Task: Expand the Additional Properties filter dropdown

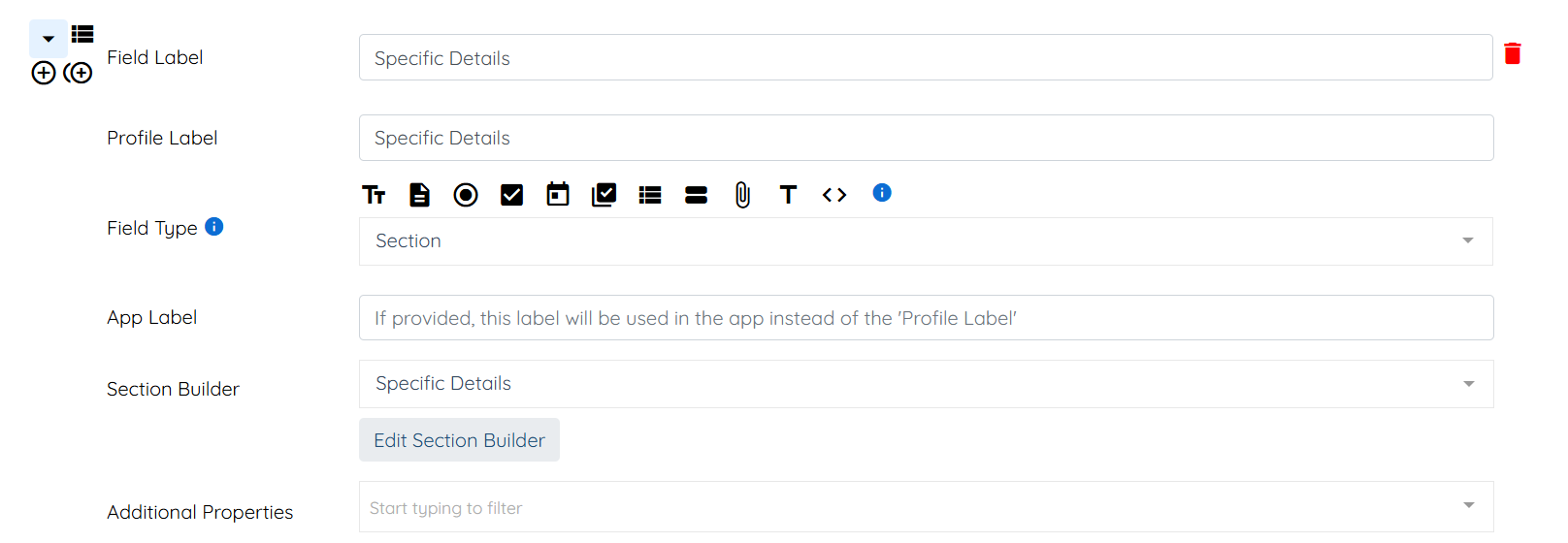Action: coord(925,507)
